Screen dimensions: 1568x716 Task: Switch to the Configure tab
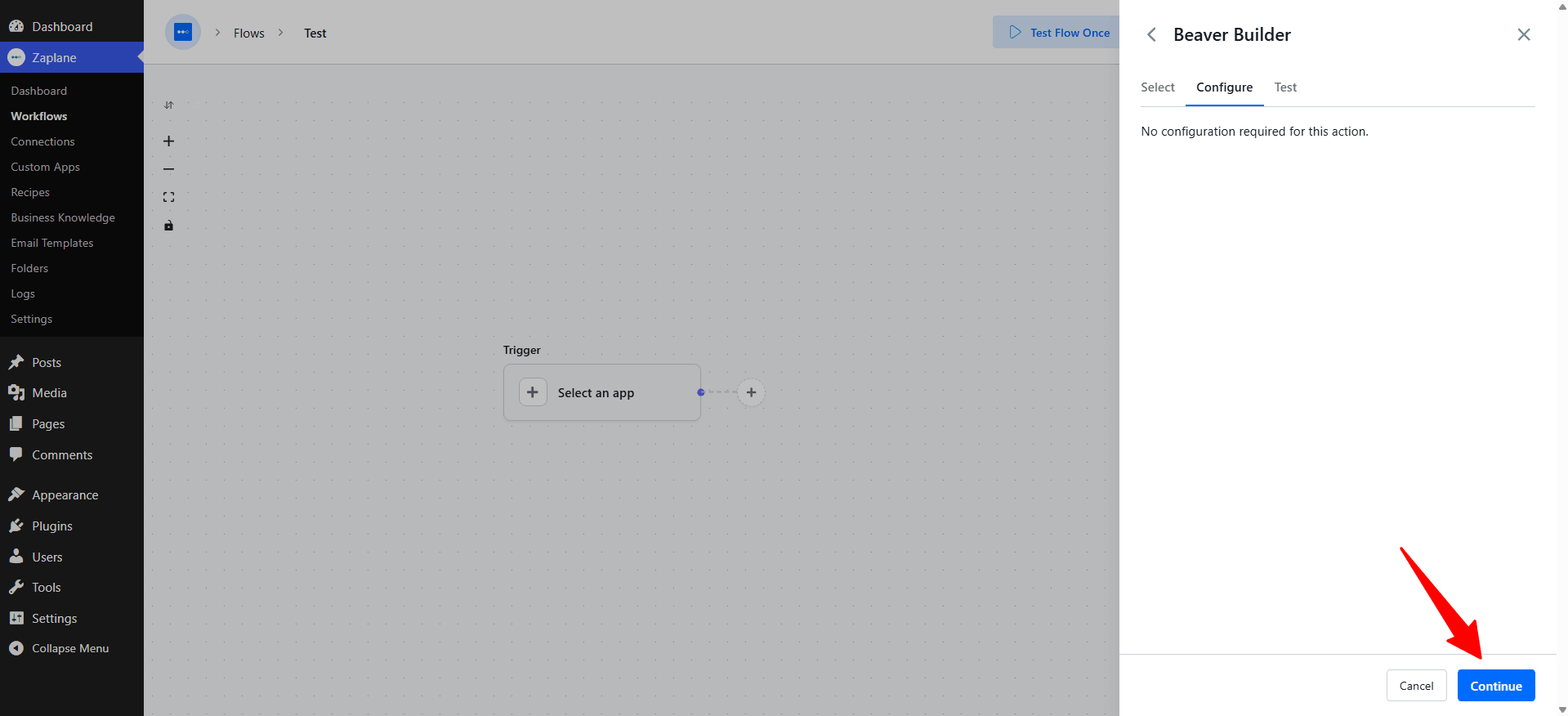pyautogui.click(x=1224, y=87)
